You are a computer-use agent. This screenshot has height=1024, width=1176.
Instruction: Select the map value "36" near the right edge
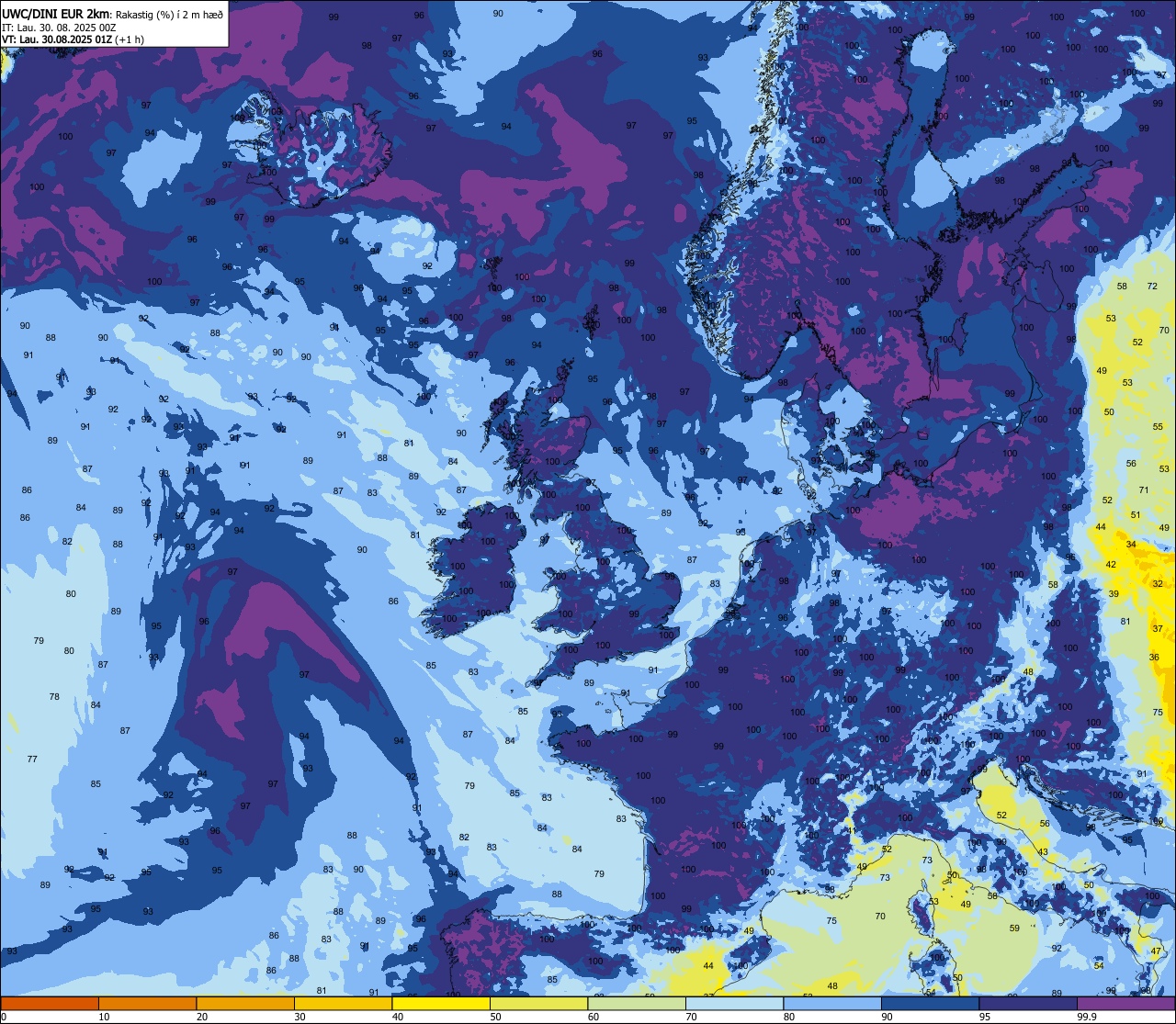pyautogui.click(x=1154, y=657)
